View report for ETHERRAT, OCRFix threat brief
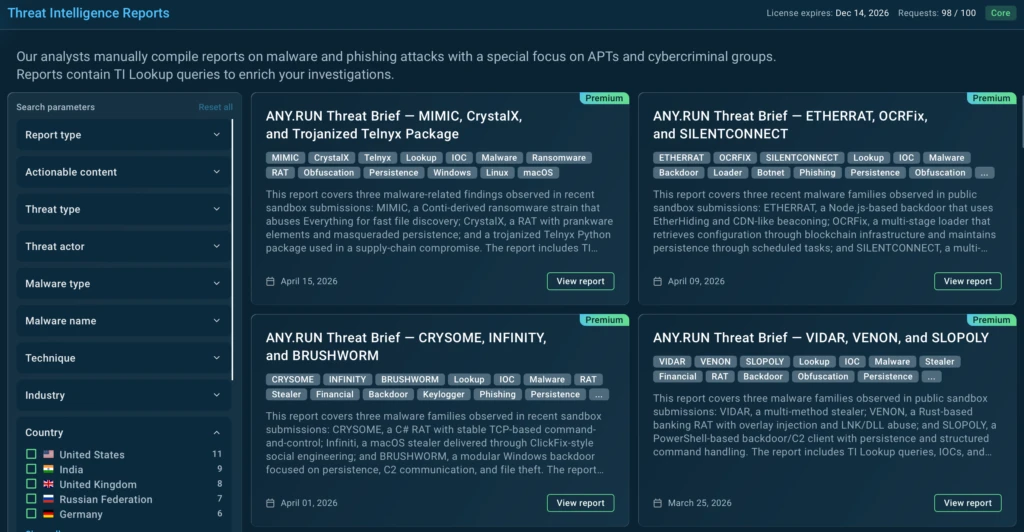Viewport: 1024px width, 532px height. tap(968, 281)
